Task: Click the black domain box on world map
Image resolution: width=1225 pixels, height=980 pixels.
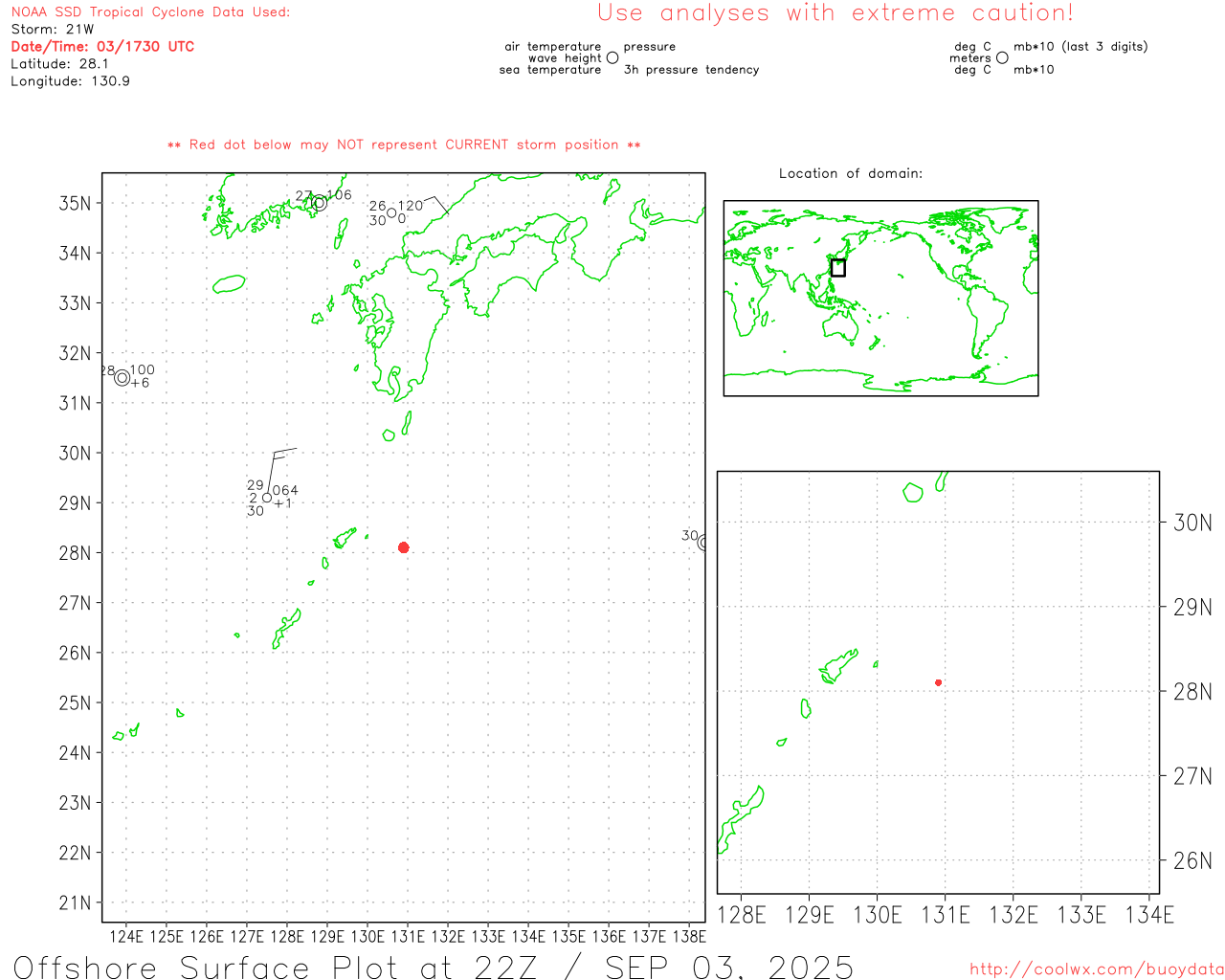Action: [837, 268]
